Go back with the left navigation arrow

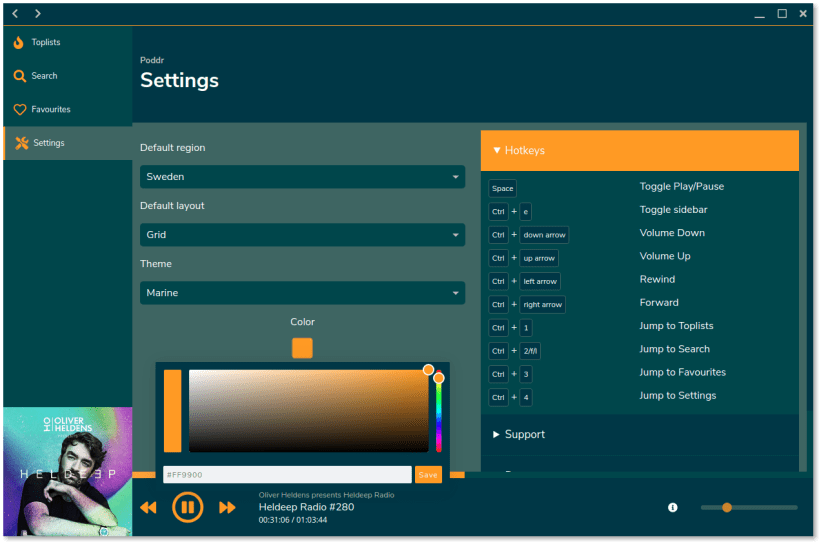click(x=15, y=14)
